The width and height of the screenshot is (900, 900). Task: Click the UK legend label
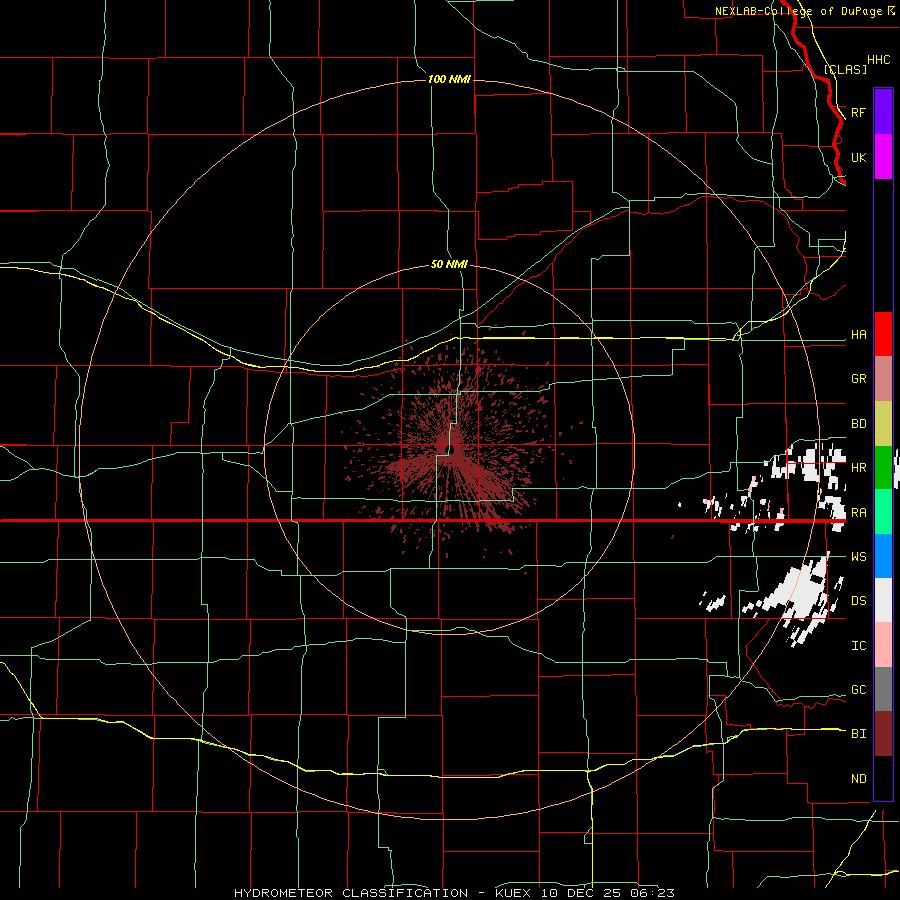click(x=858, y=157)
